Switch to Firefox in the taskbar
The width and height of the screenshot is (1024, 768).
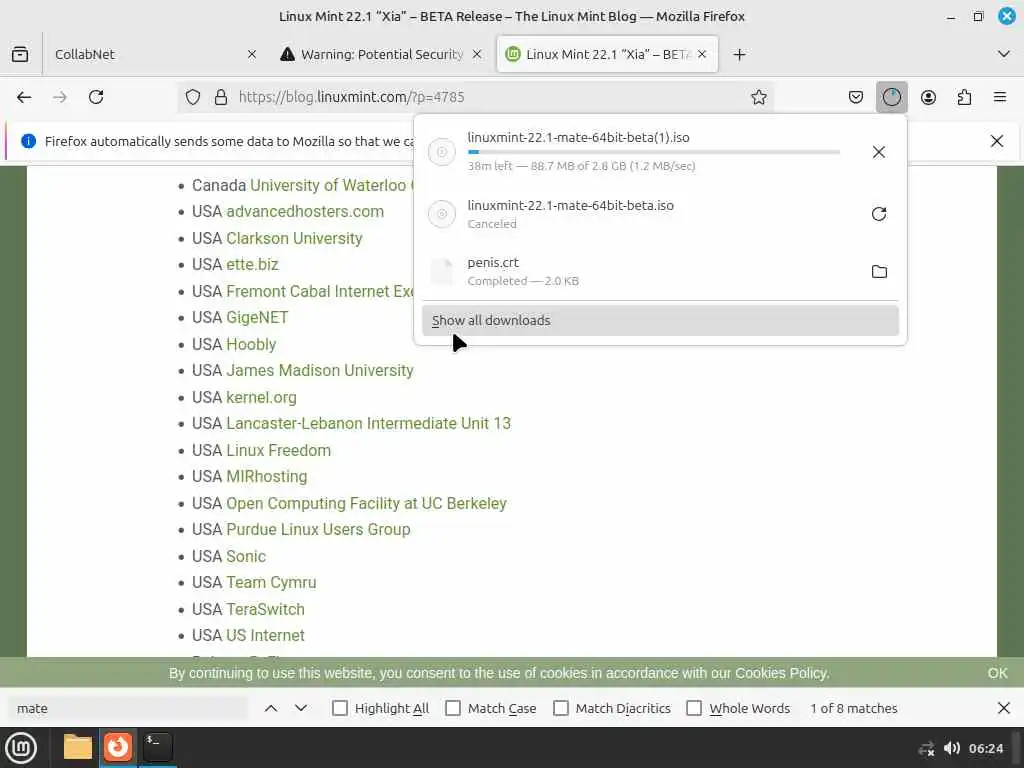click(x=118, y=748)
